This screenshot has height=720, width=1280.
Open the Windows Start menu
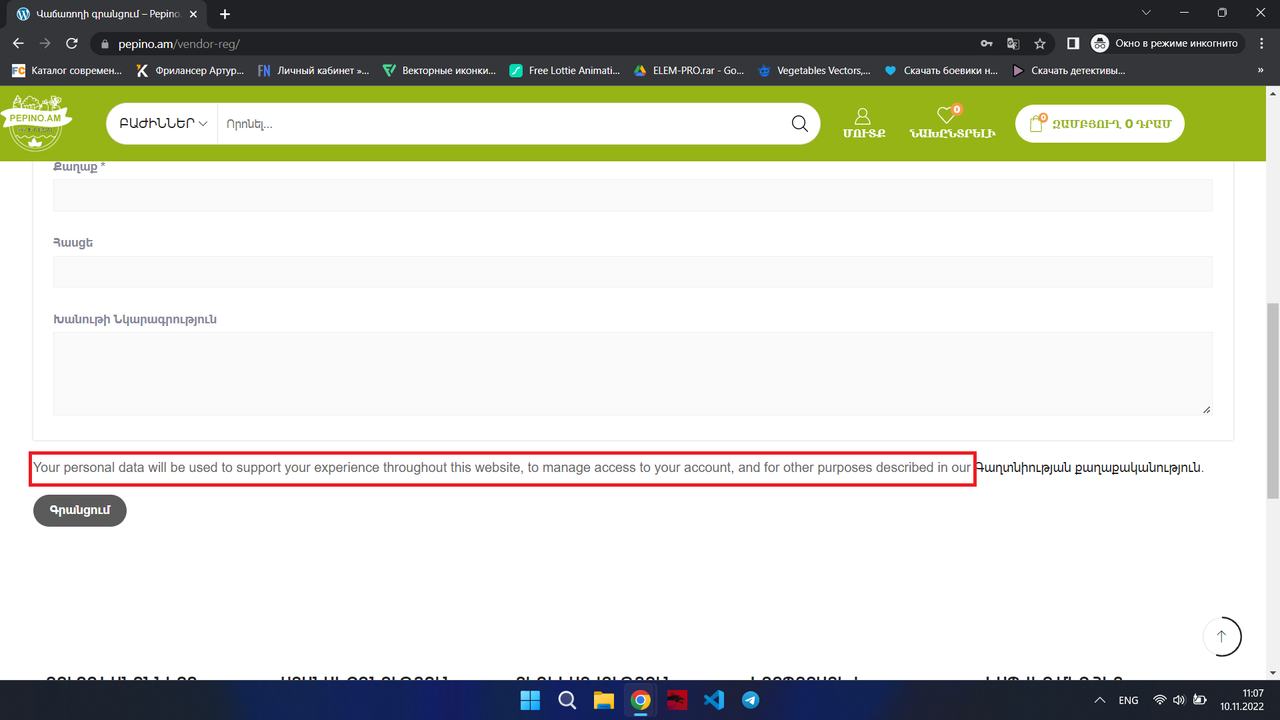(529, 700)
